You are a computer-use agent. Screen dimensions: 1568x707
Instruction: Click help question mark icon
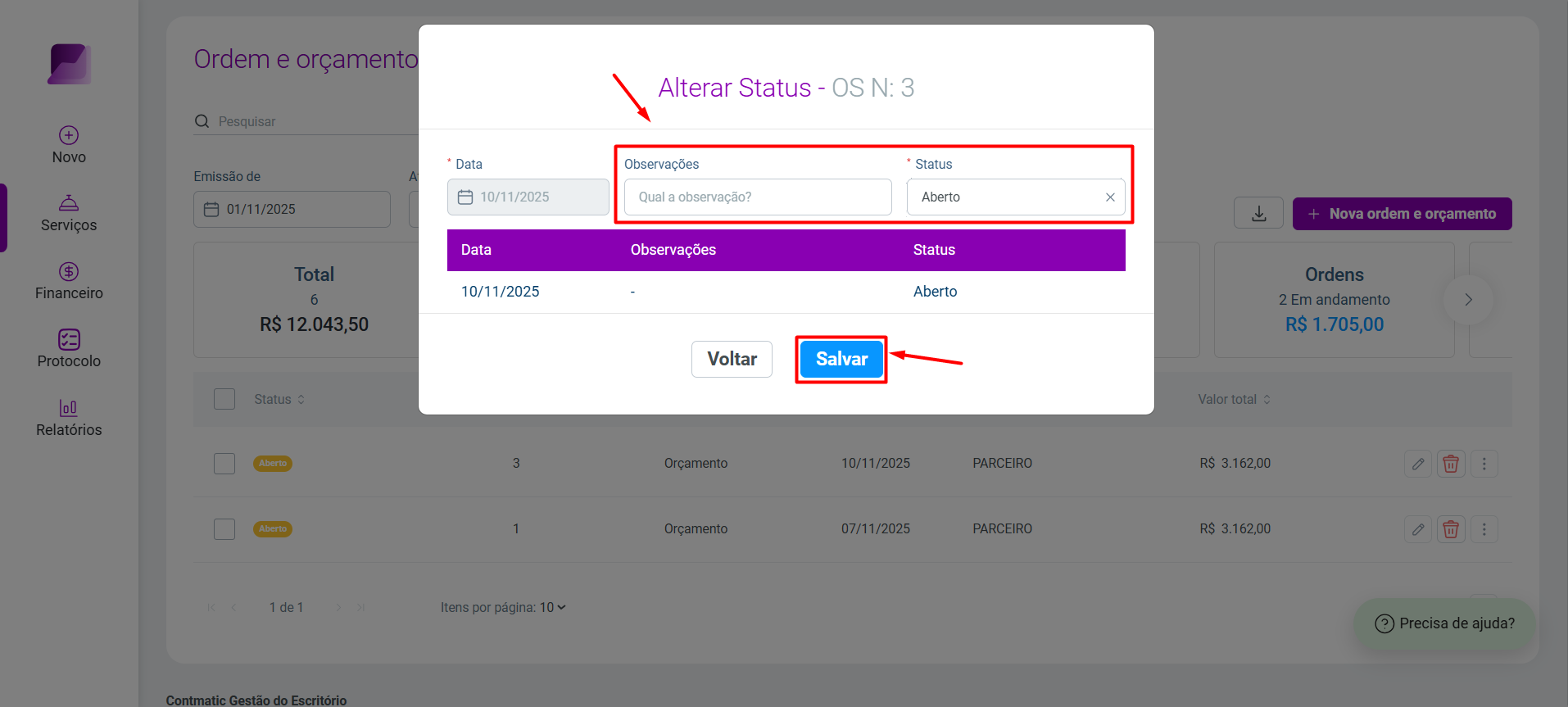[1384, 623]
